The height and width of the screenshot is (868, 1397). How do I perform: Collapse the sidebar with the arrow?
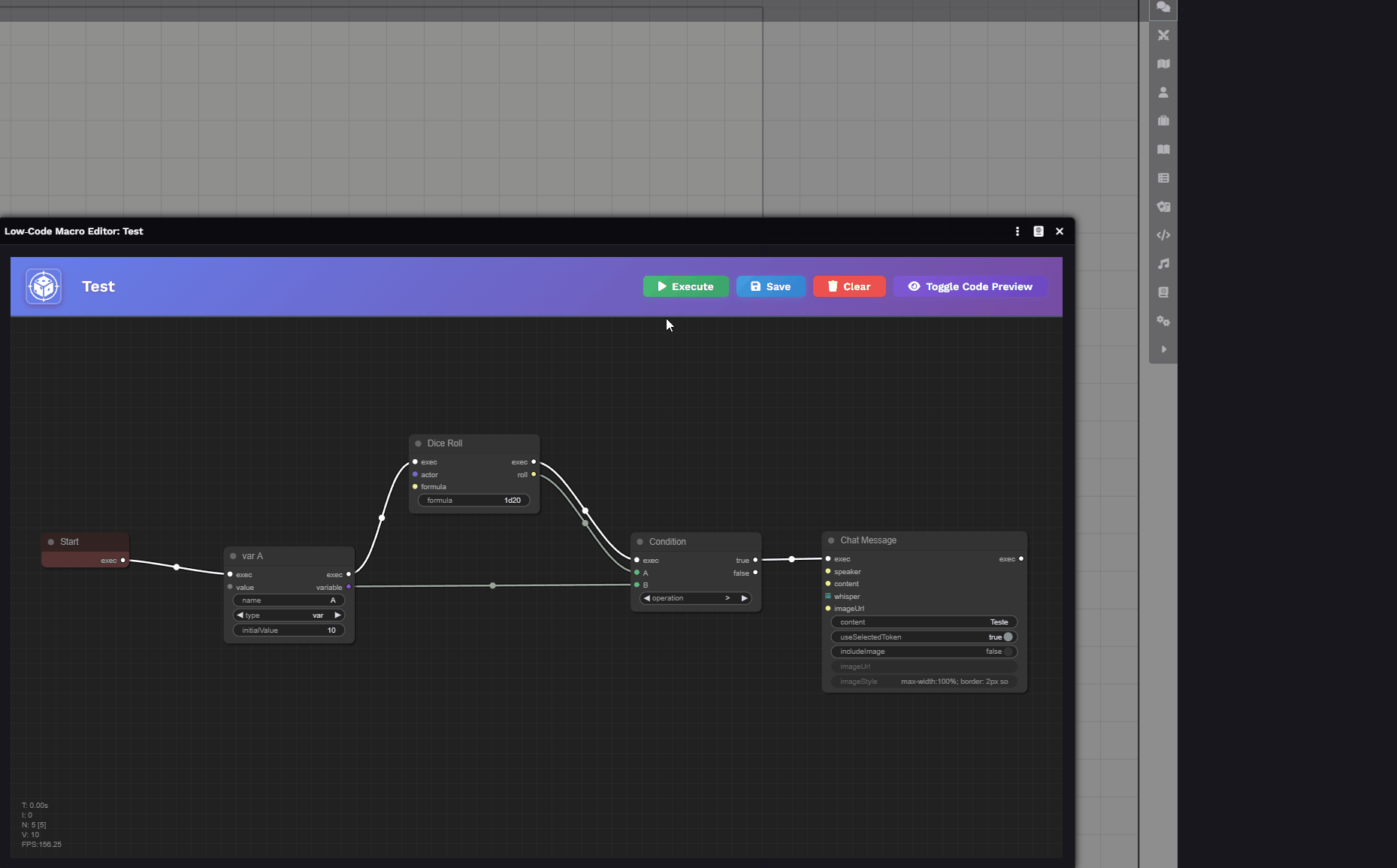click(1163, 349)
